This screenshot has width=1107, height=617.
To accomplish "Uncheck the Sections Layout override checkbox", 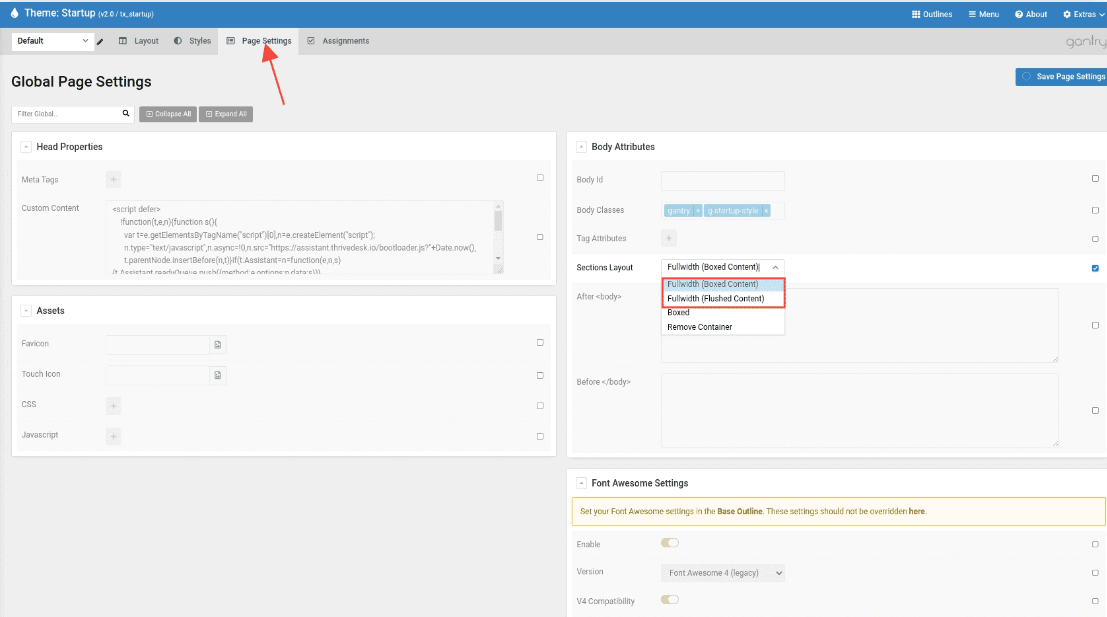I will [x=1095, y=268].
